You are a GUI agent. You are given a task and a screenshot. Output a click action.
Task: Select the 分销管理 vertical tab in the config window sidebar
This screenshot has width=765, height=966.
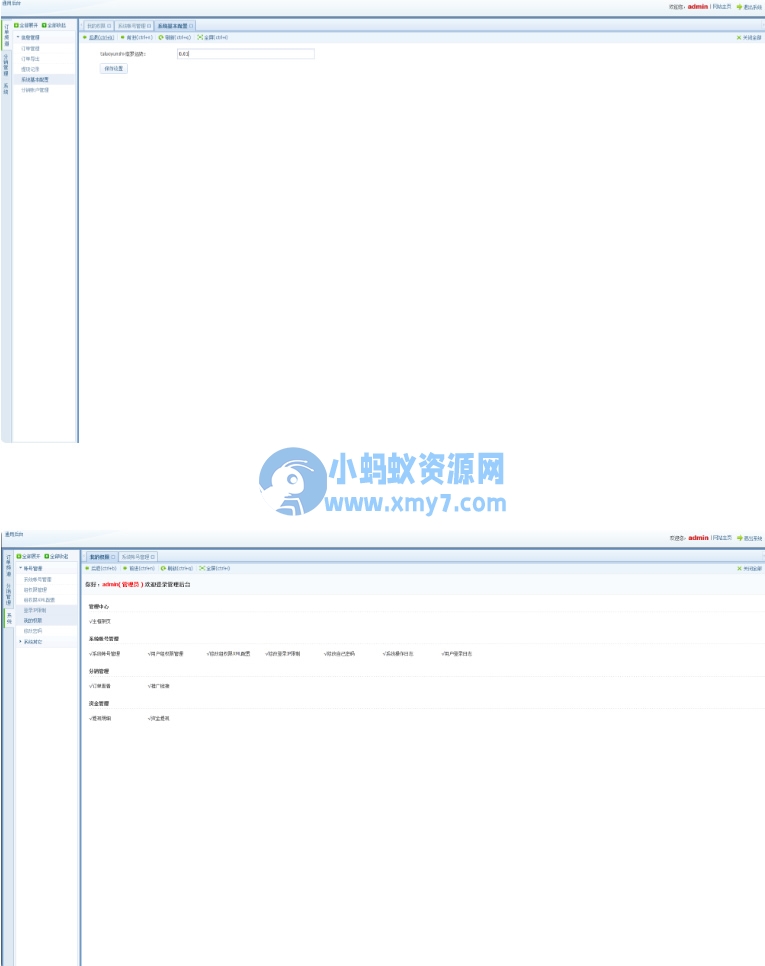click(x=6, y=64)
